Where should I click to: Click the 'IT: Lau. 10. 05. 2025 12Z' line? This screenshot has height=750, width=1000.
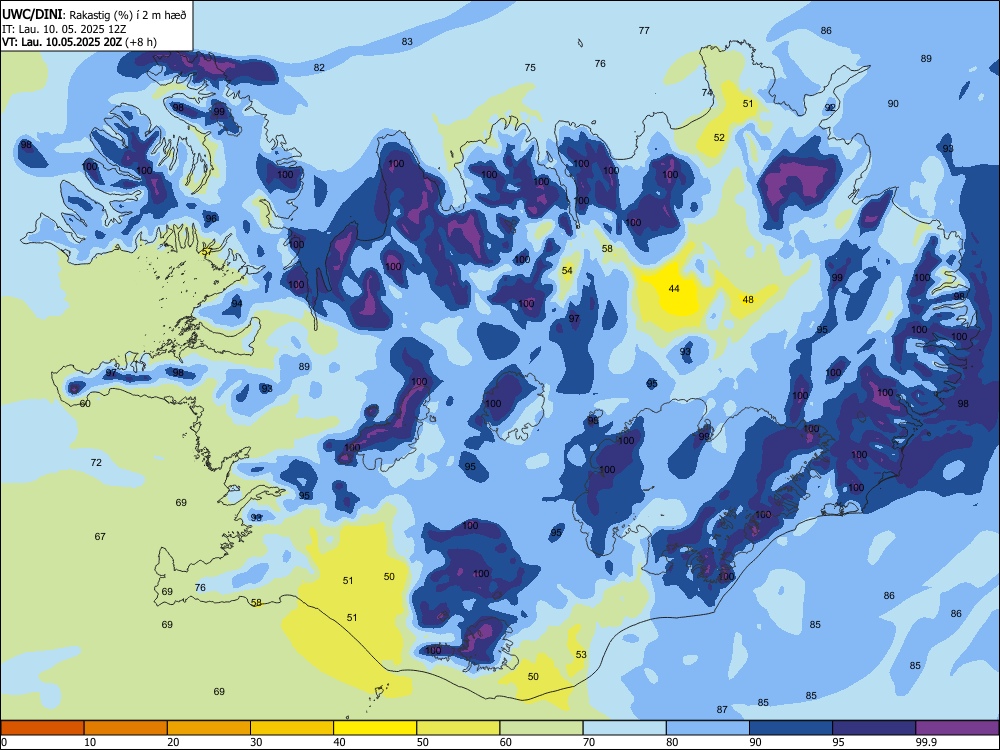click(64, 29)
